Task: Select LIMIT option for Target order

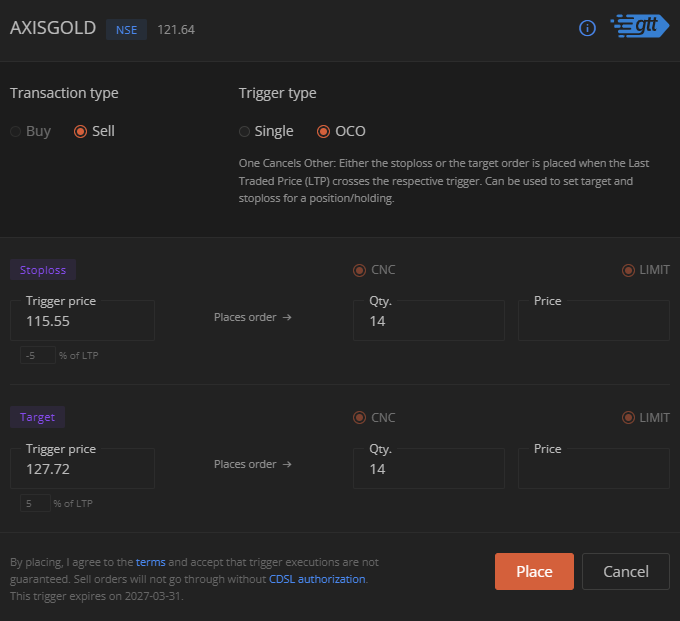Action: [x=628, y=418]
